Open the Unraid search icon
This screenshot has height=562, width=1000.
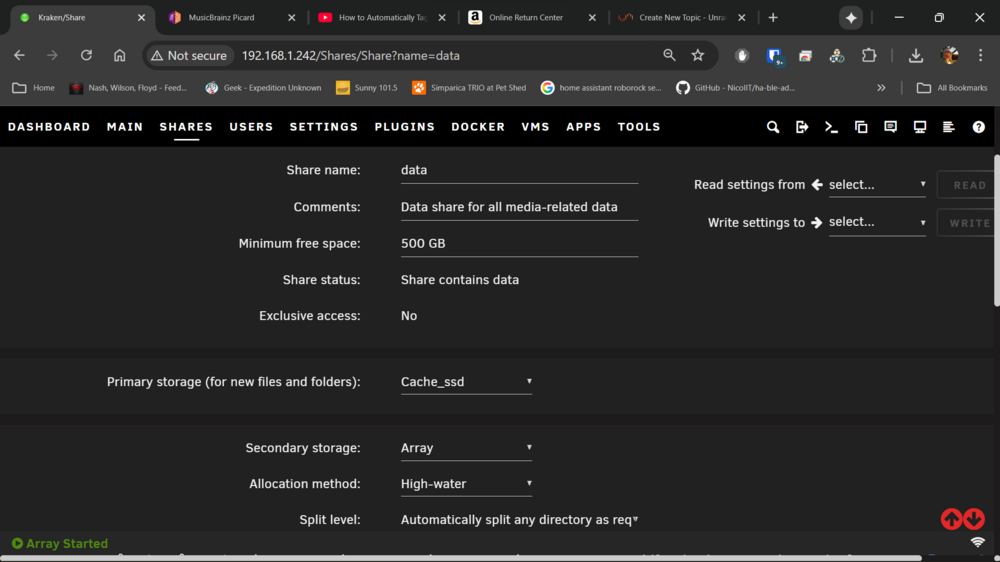tap(772, 127)
